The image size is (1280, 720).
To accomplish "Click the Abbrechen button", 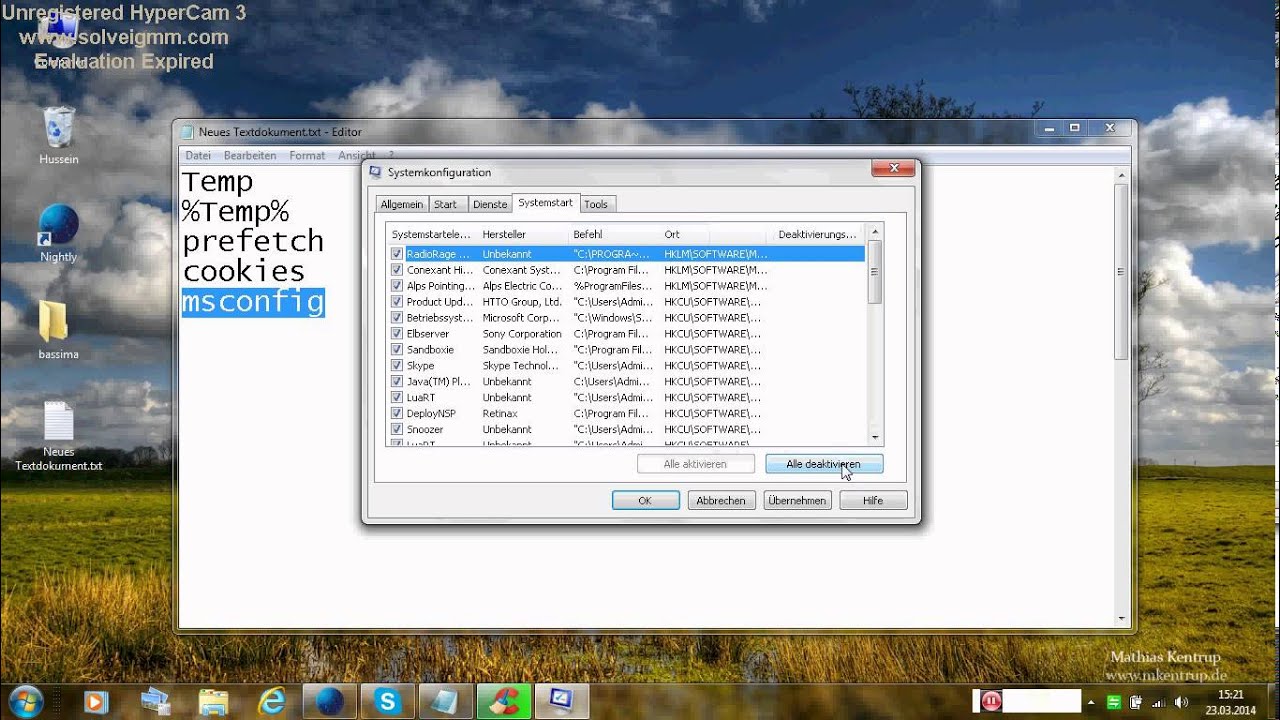I will pos(721,500).
